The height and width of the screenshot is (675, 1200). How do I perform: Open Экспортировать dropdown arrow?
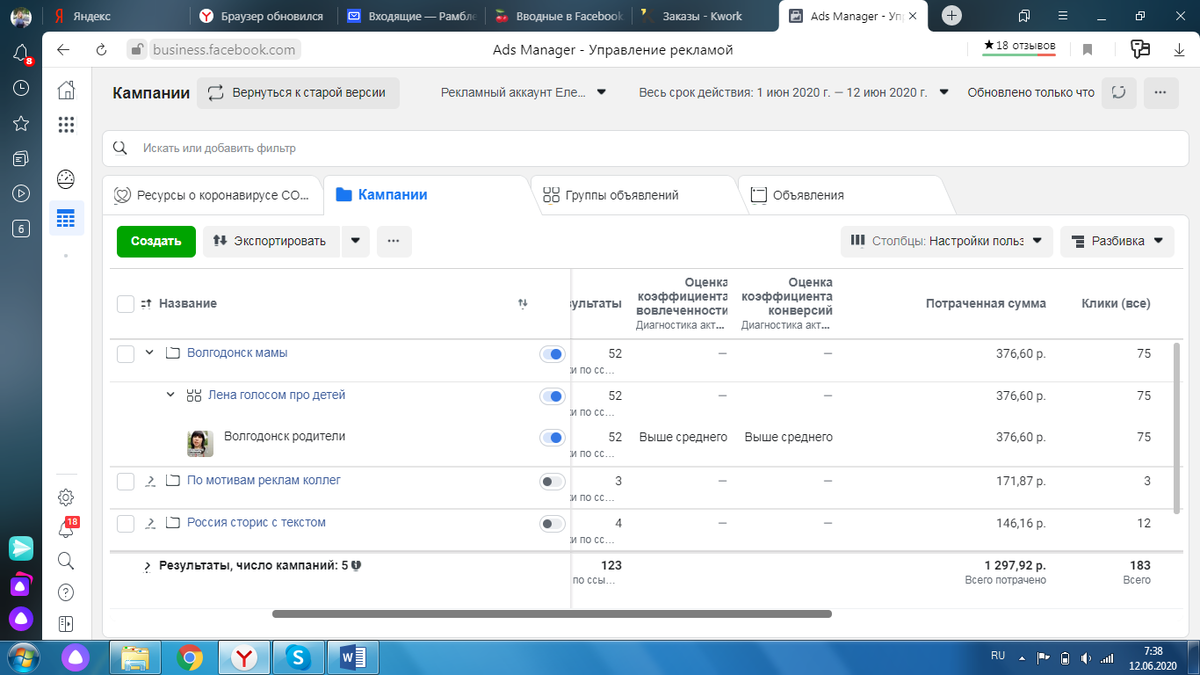point(356,241)
